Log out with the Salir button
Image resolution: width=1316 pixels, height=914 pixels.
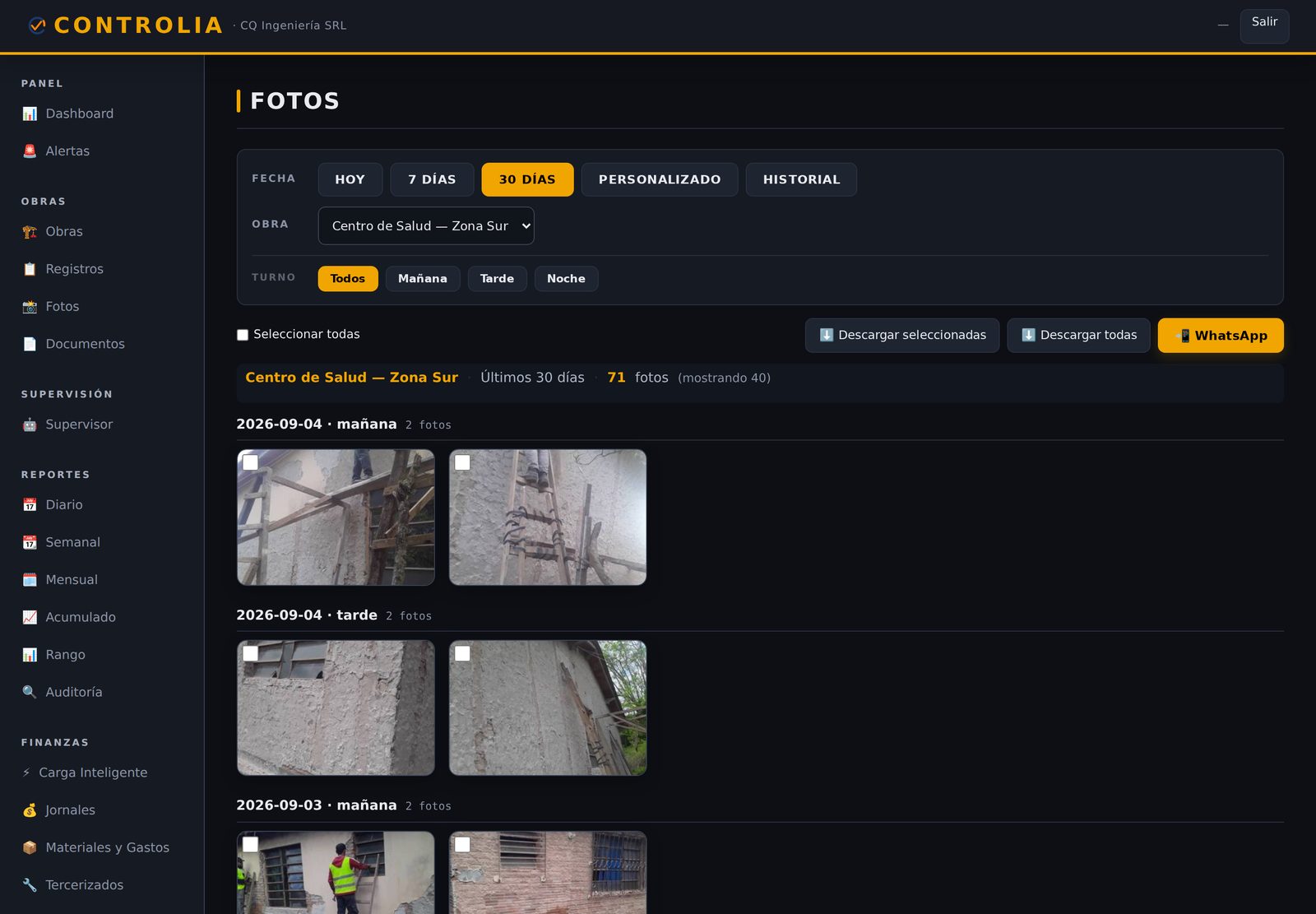(1265, 25)
